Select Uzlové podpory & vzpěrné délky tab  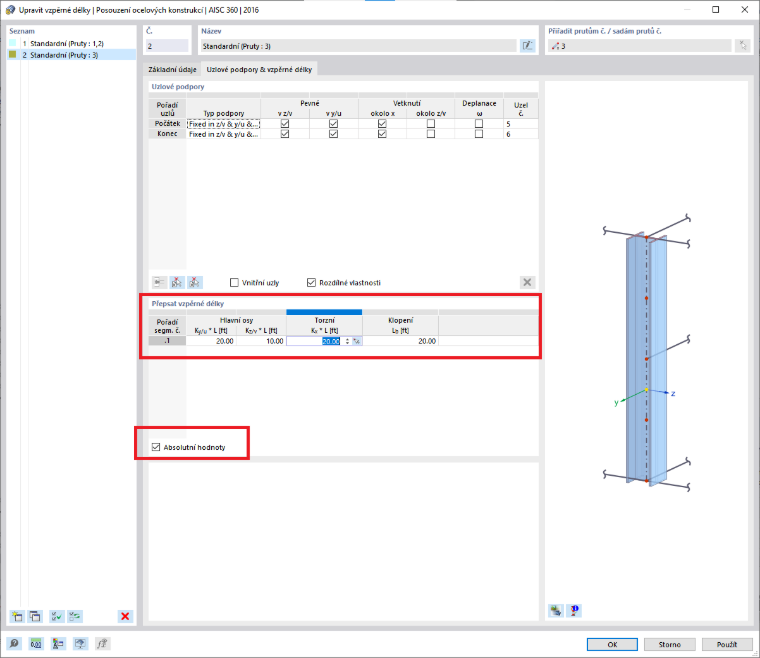click(259, 69)
